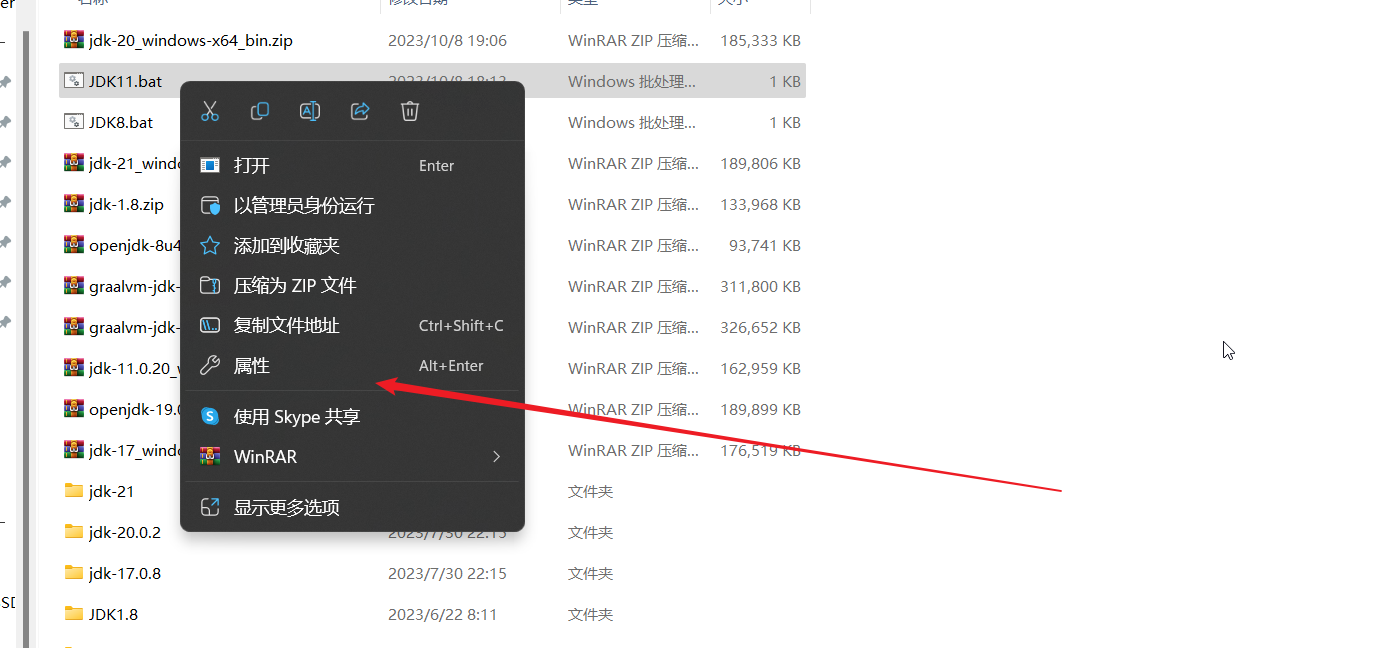
Task: Select file jdk-20_windows-x64_bin.zip
Action: pyautogui.click(x=190, y=41)
